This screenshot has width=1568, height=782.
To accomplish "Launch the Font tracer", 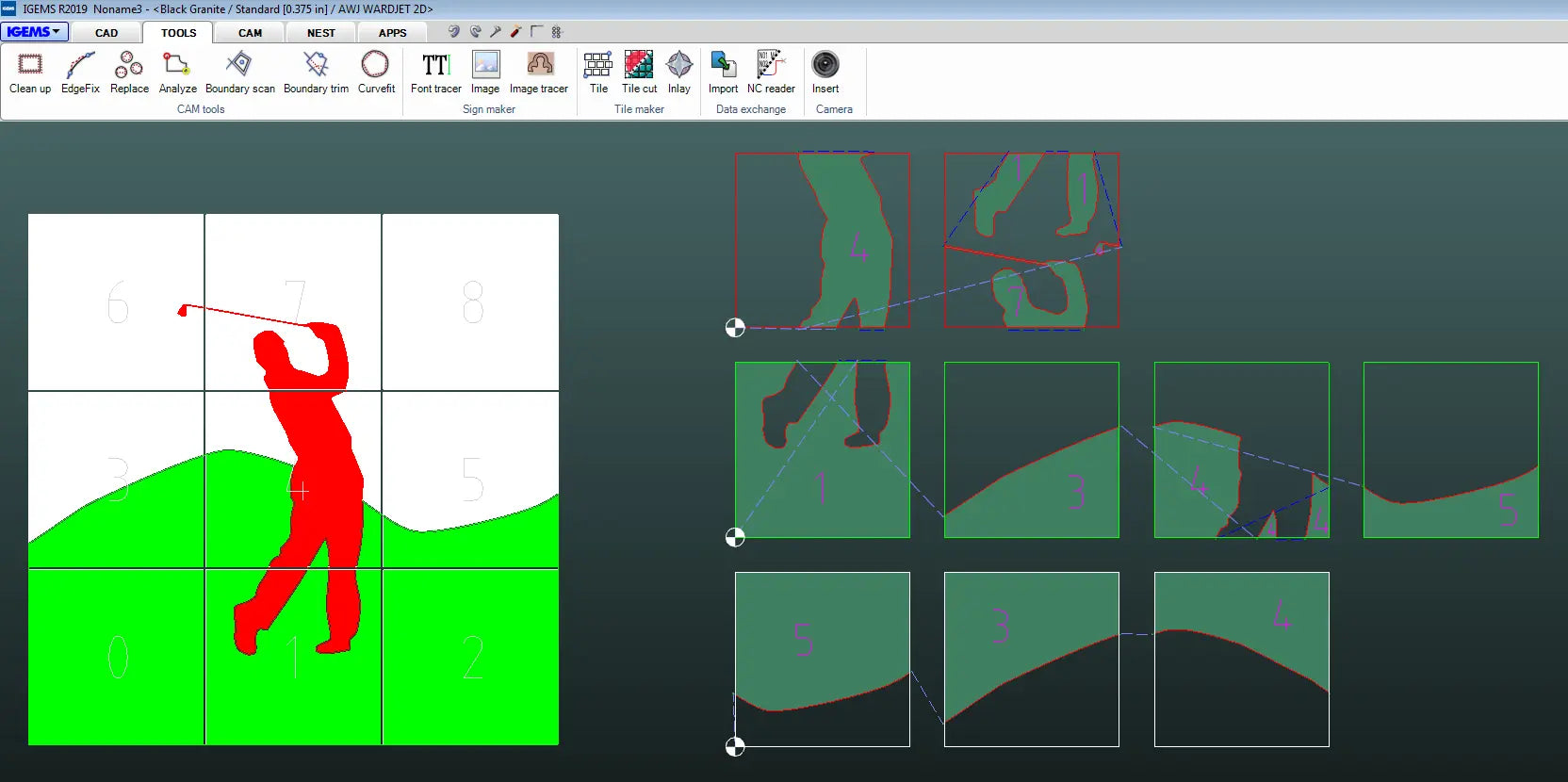I will 435,73.
